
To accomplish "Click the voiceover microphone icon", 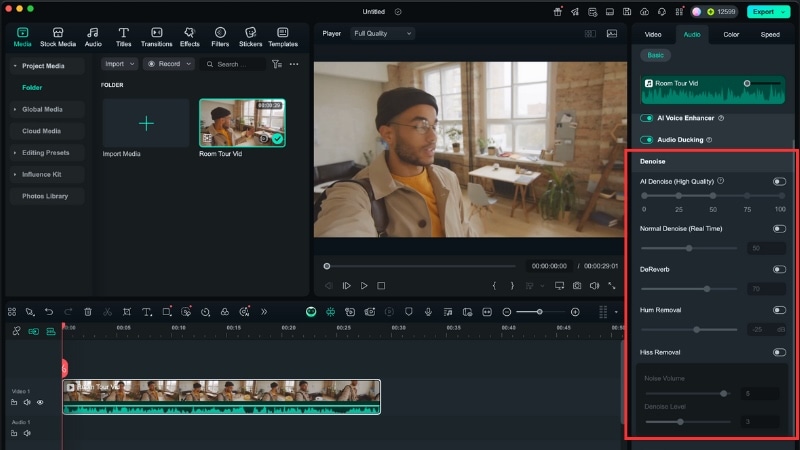I will point(428,312).
